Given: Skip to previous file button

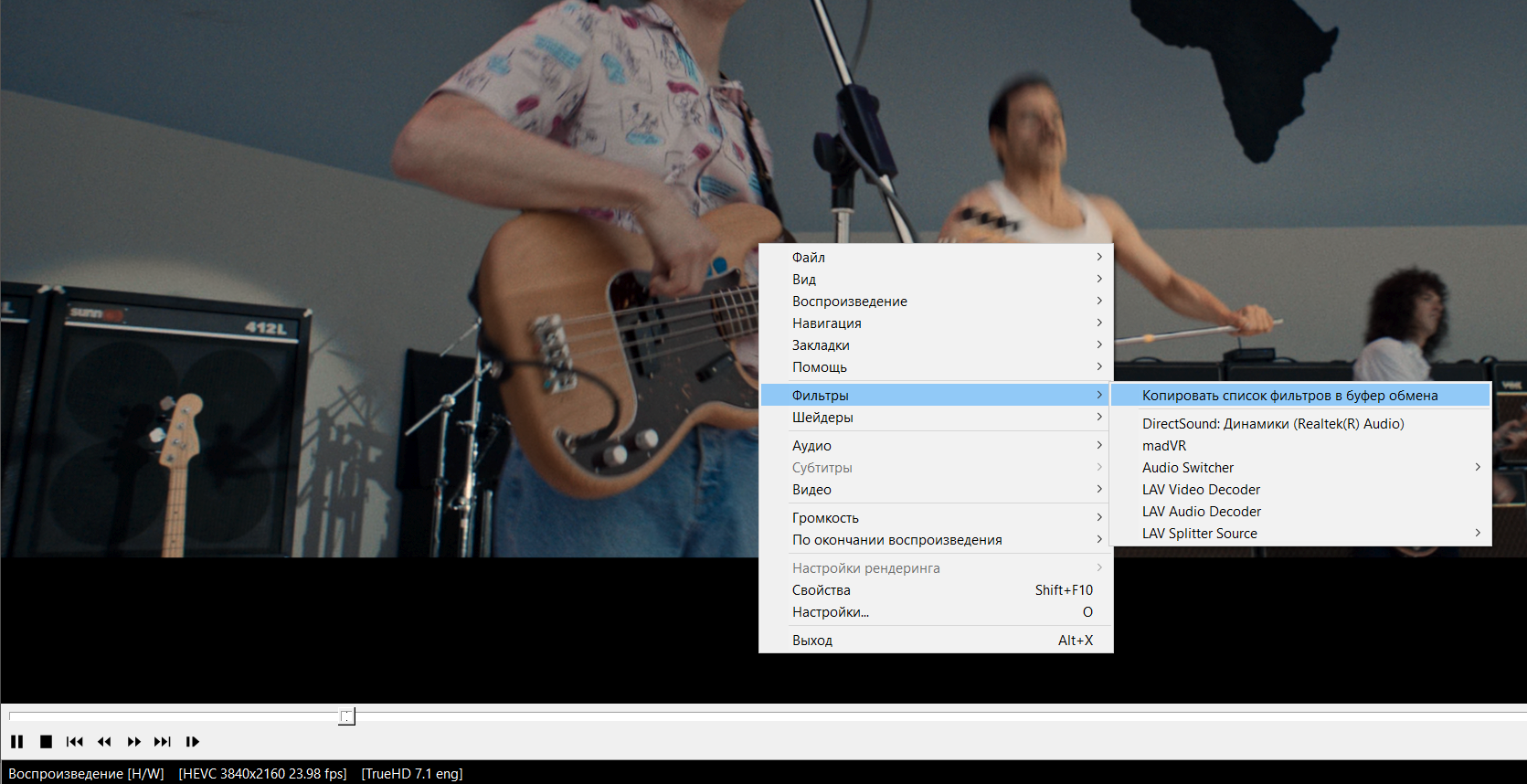Looking at the screenshot, I should 75,742.
